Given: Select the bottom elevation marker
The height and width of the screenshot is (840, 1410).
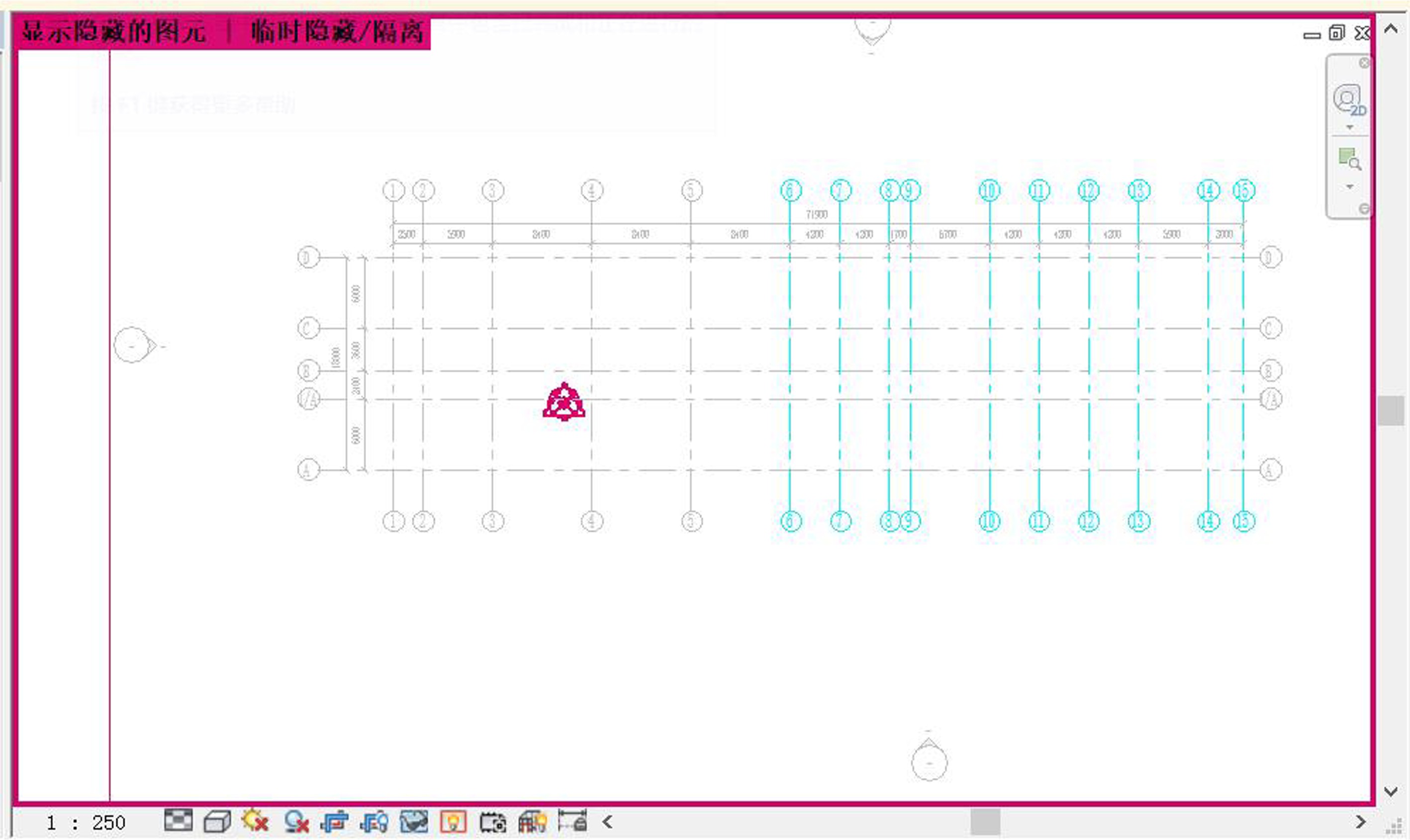Looking at the screenshot, I should click(929, 759).
